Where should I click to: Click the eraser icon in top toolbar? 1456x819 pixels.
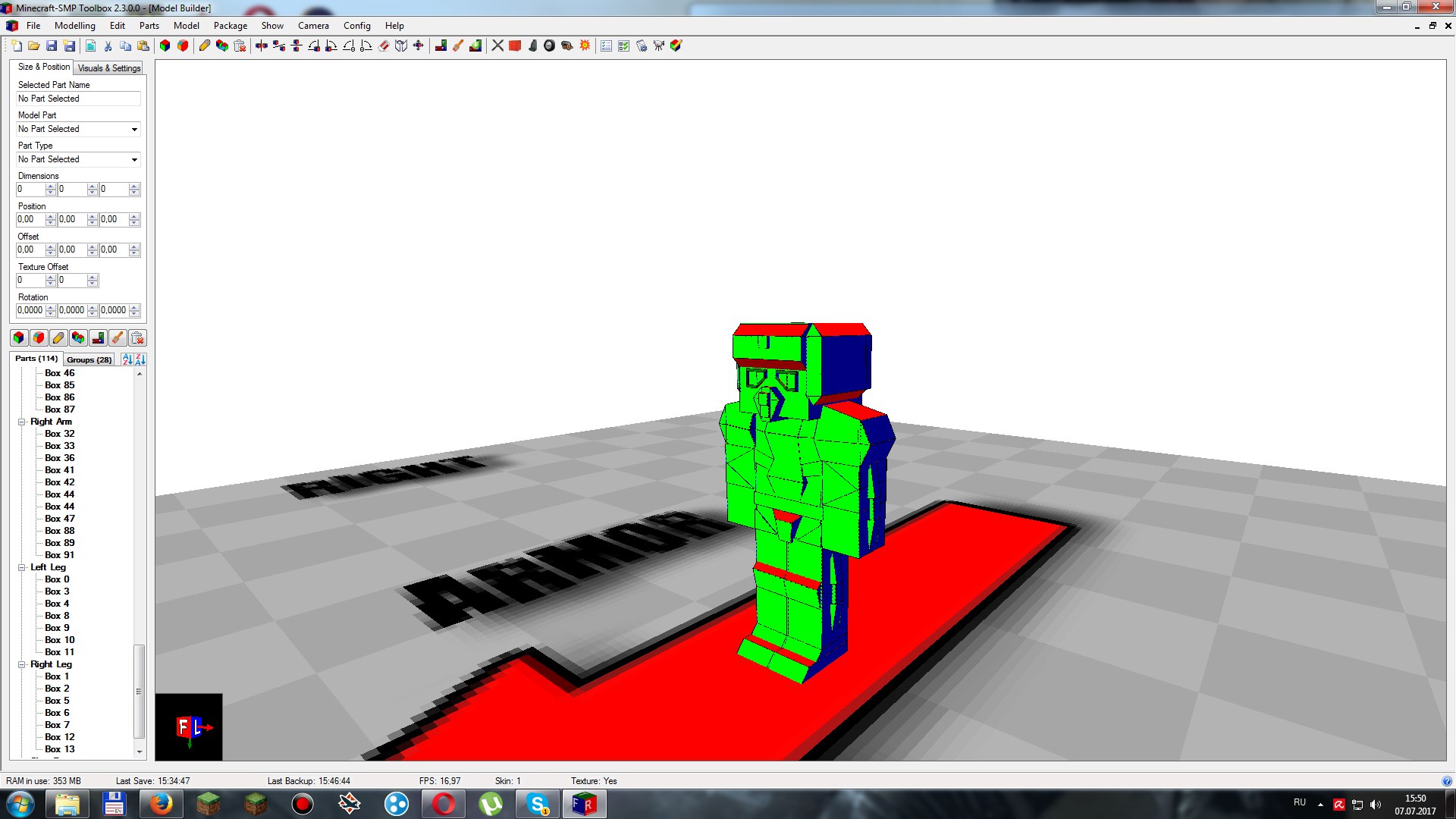click(x=384, y=46)
